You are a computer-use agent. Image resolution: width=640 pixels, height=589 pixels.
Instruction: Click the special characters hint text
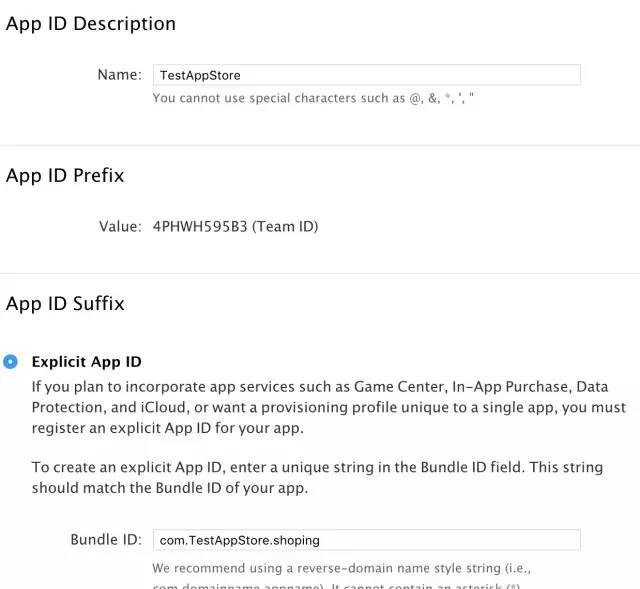point(313,98)
